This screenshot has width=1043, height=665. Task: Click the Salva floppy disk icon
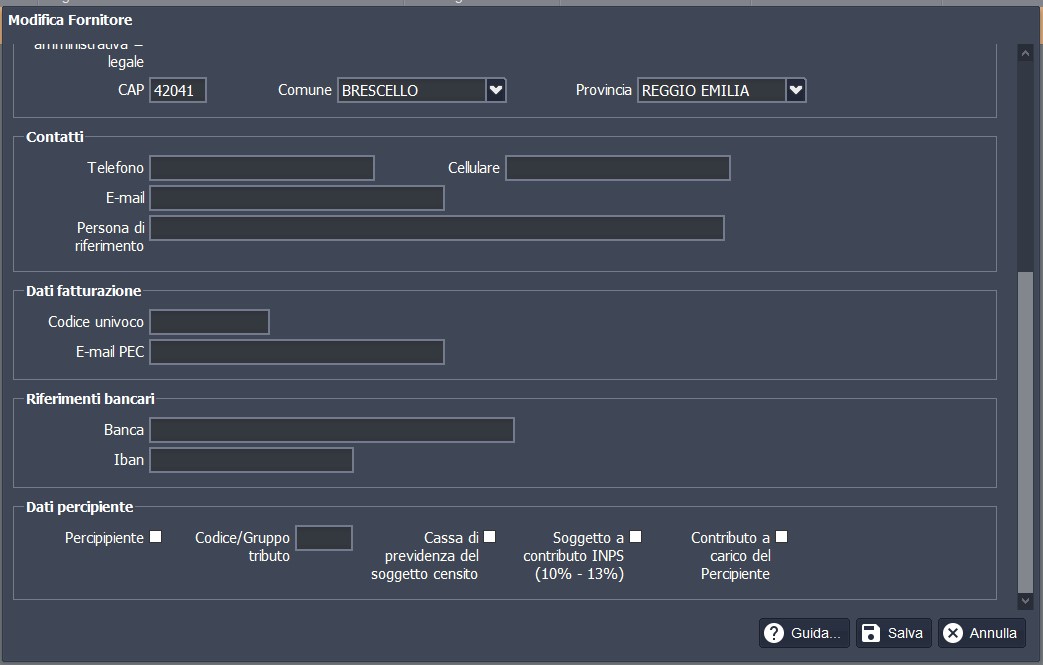coord(870,633)
